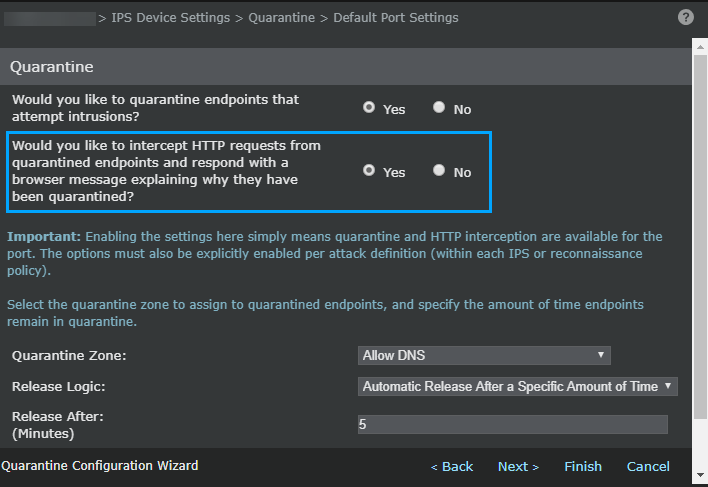Click the Important note text

(x=335, y=253)
